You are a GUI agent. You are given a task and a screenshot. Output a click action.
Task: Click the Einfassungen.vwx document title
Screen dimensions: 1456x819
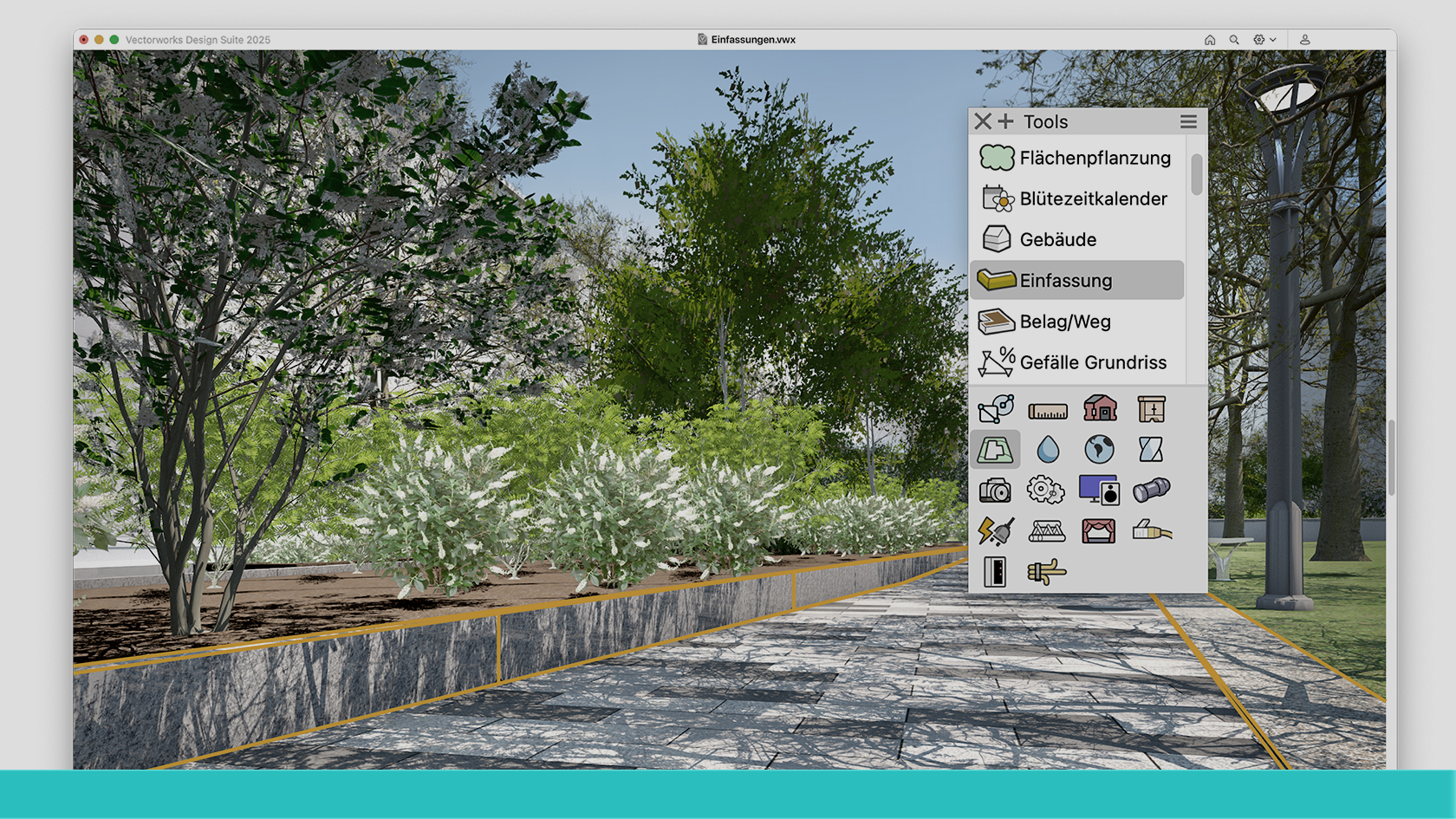pyautogui.click(x=753, y=40)
